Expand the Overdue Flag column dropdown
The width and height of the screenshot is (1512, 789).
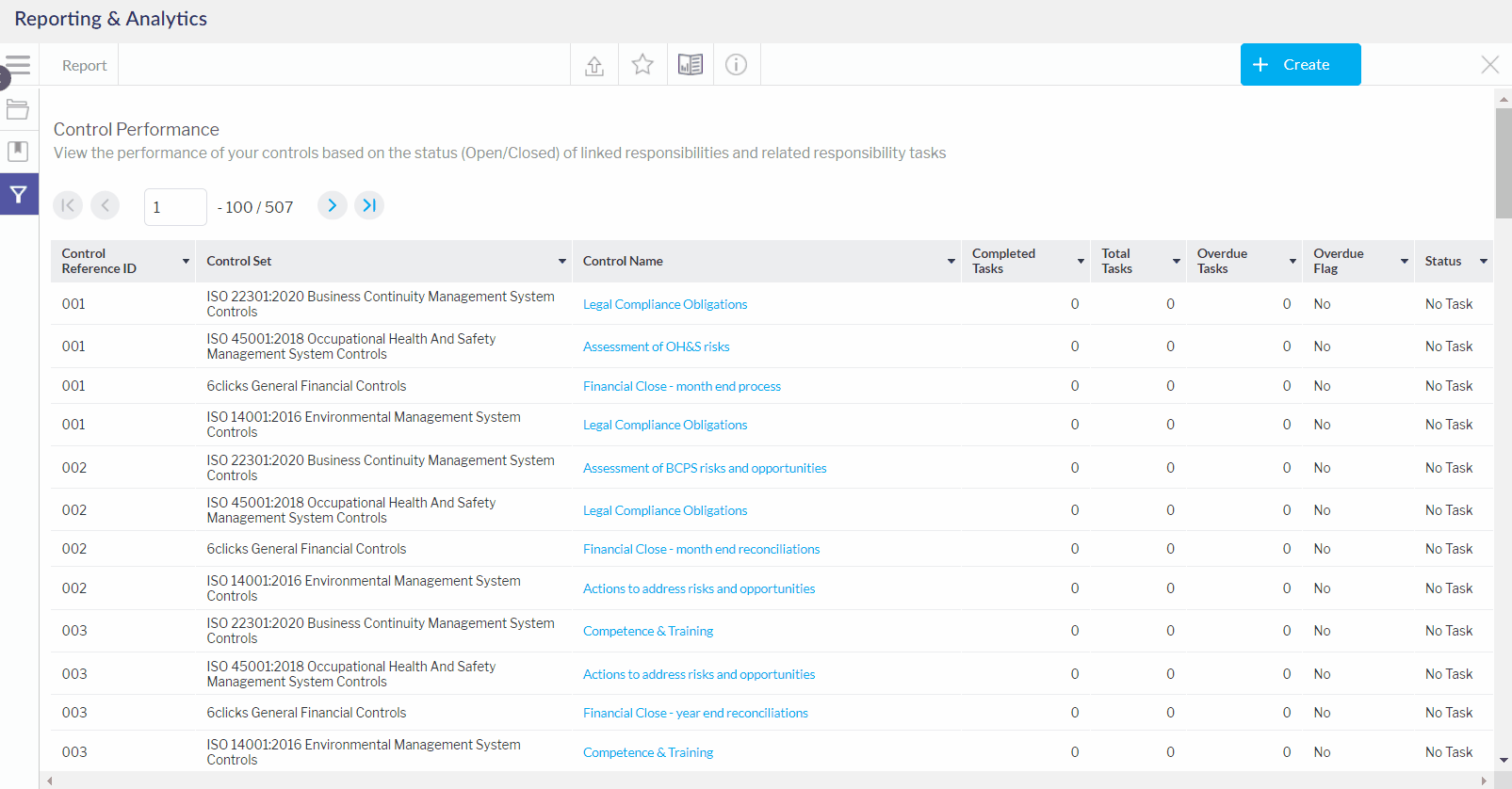[x=1405, y=262]
